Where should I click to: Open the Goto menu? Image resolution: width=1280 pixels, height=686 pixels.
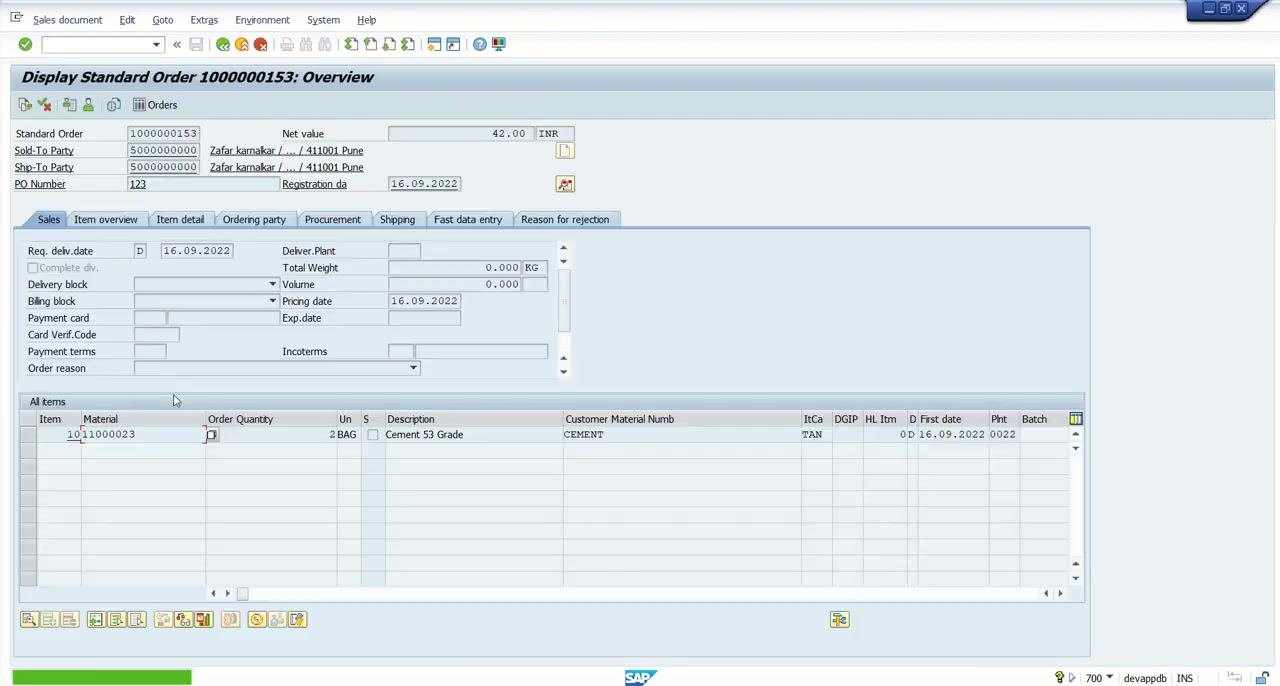tap(162, 20)
